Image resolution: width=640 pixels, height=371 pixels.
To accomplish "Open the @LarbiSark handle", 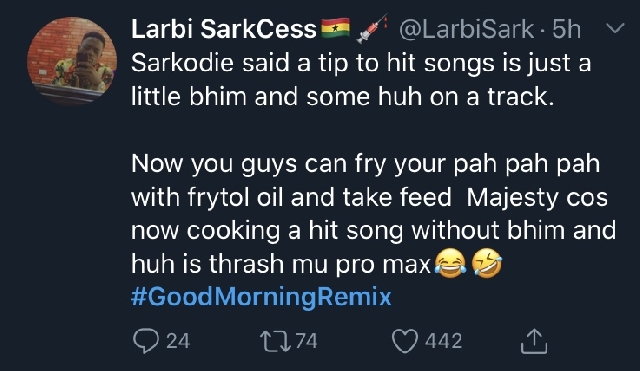I will click(x=467, y=30).
